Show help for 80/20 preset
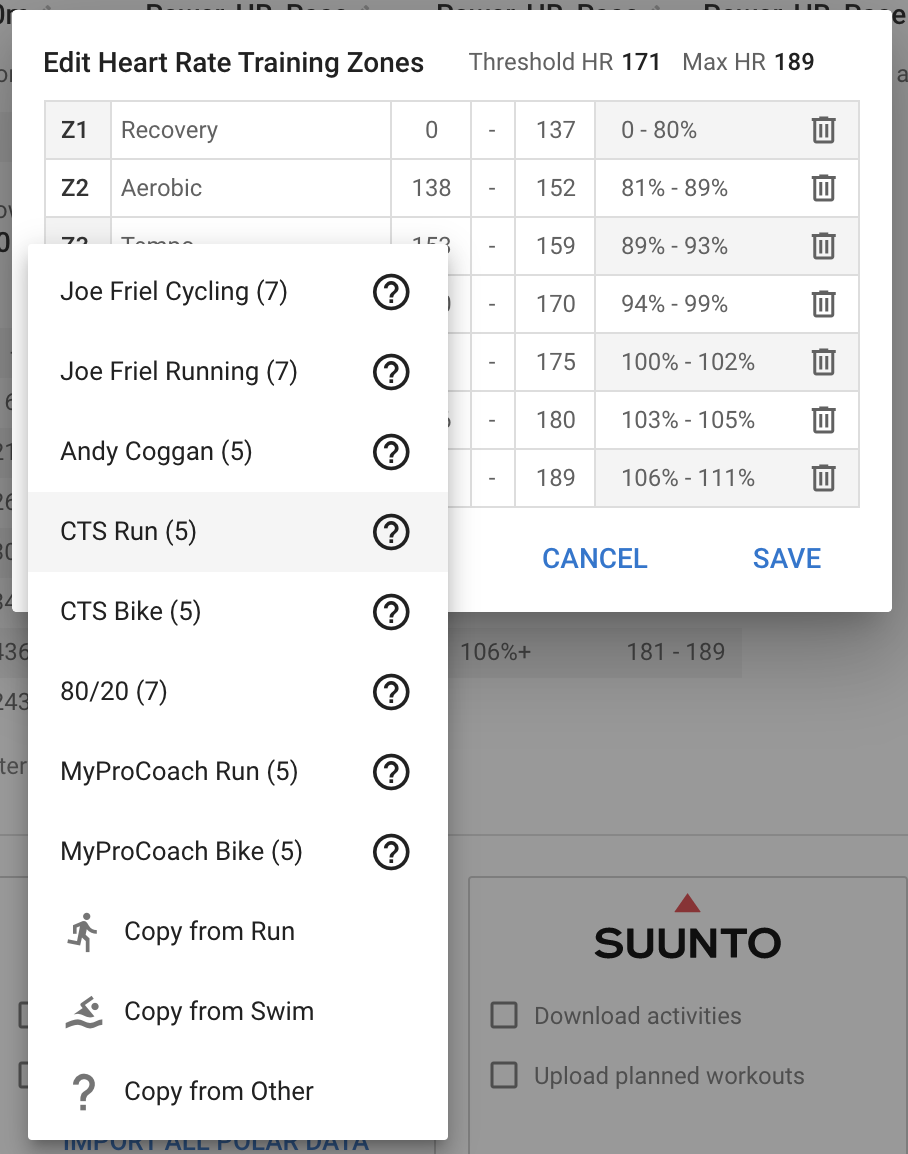Viewport: 908px width, 1154px height. pos(391,692)
